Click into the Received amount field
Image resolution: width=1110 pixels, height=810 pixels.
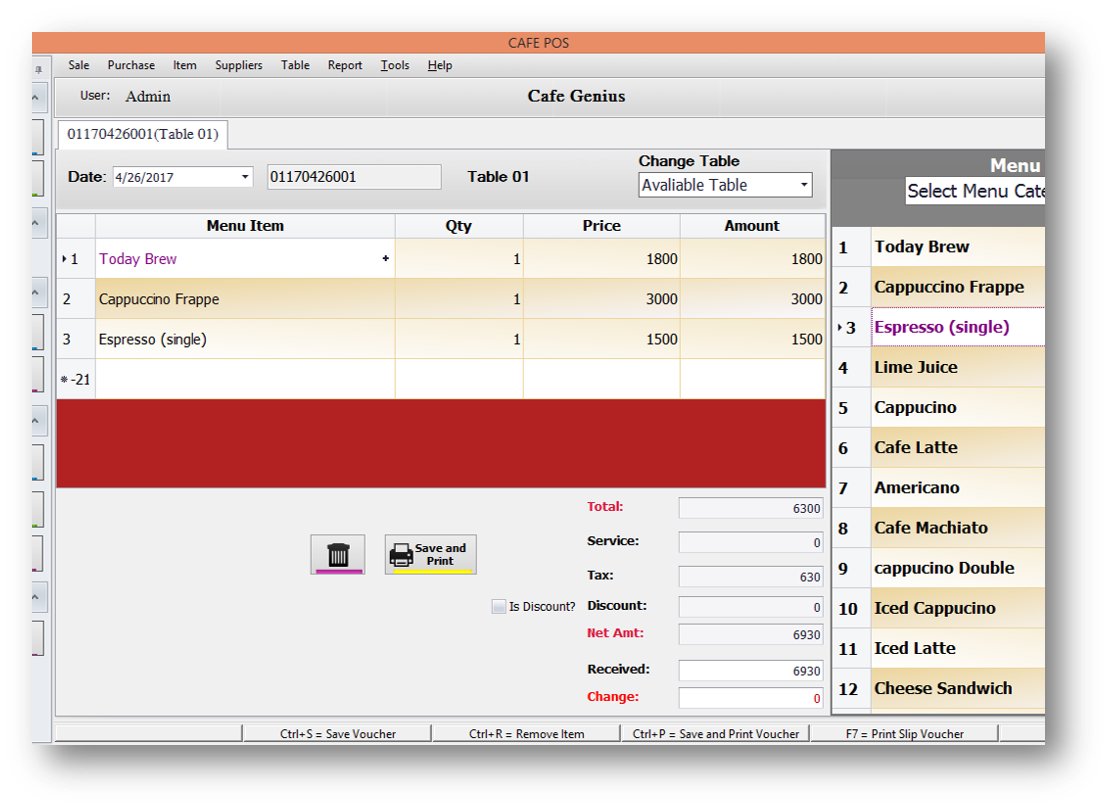click(751, 671)
